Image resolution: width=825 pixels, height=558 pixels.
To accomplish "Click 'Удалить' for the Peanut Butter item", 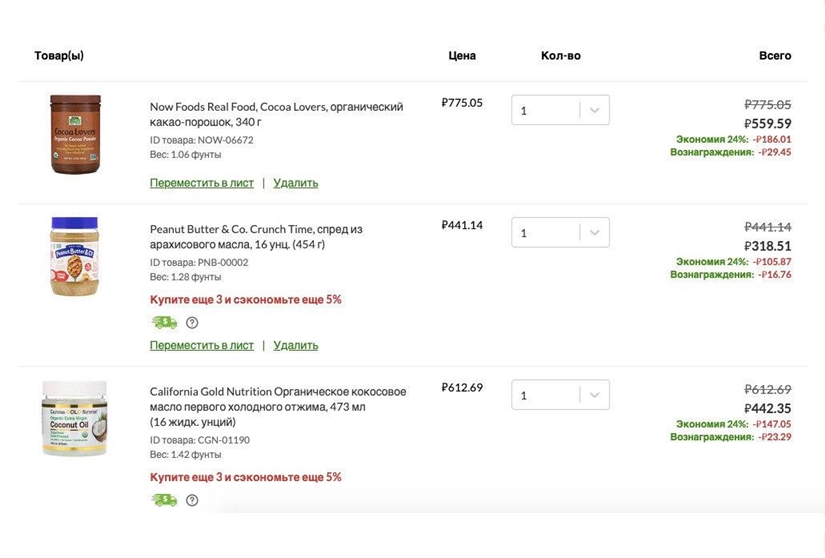I will coord(295,345).
